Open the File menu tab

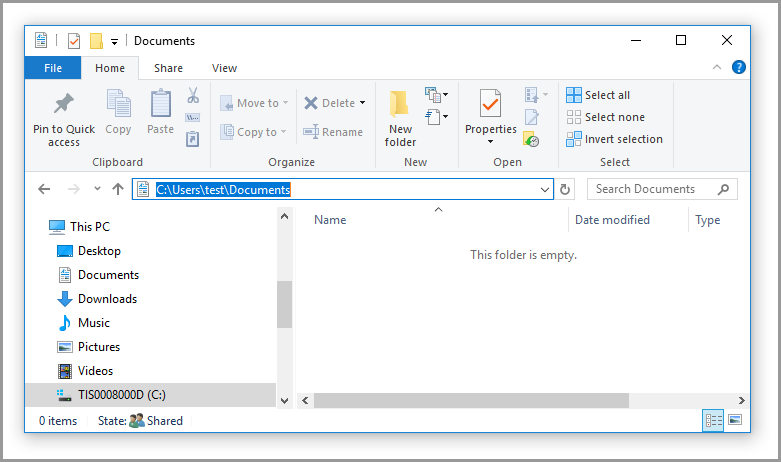pyautogui.click(x=53, y=68)
